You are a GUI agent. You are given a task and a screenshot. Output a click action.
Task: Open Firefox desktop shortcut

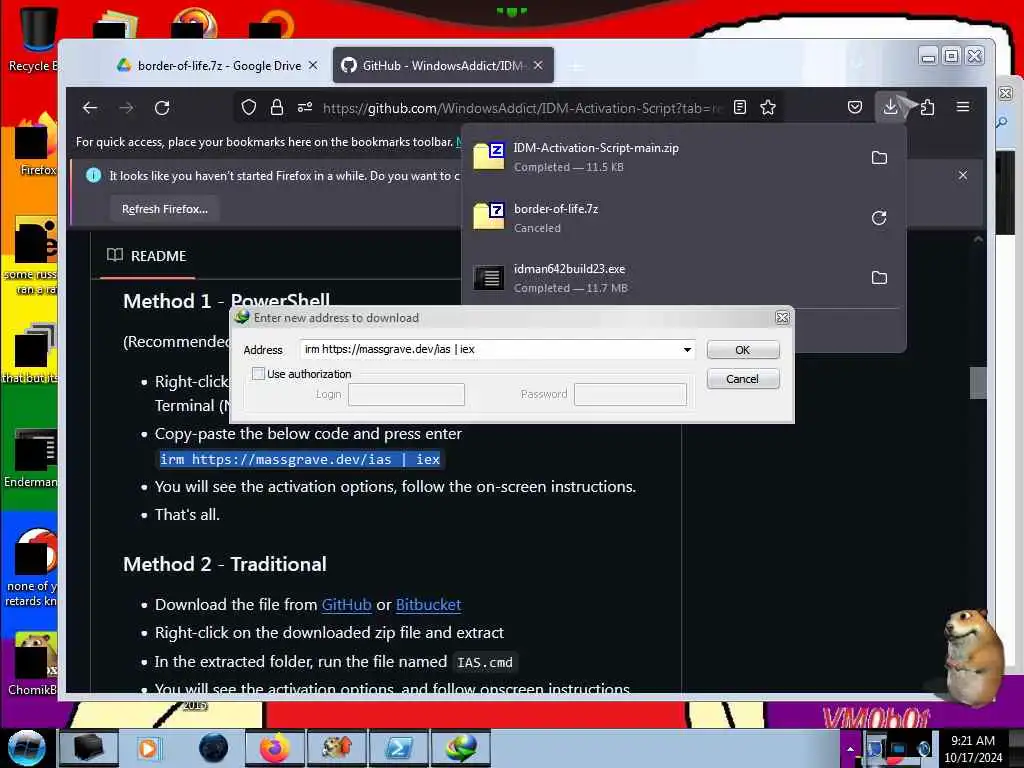tap(35, 146)
